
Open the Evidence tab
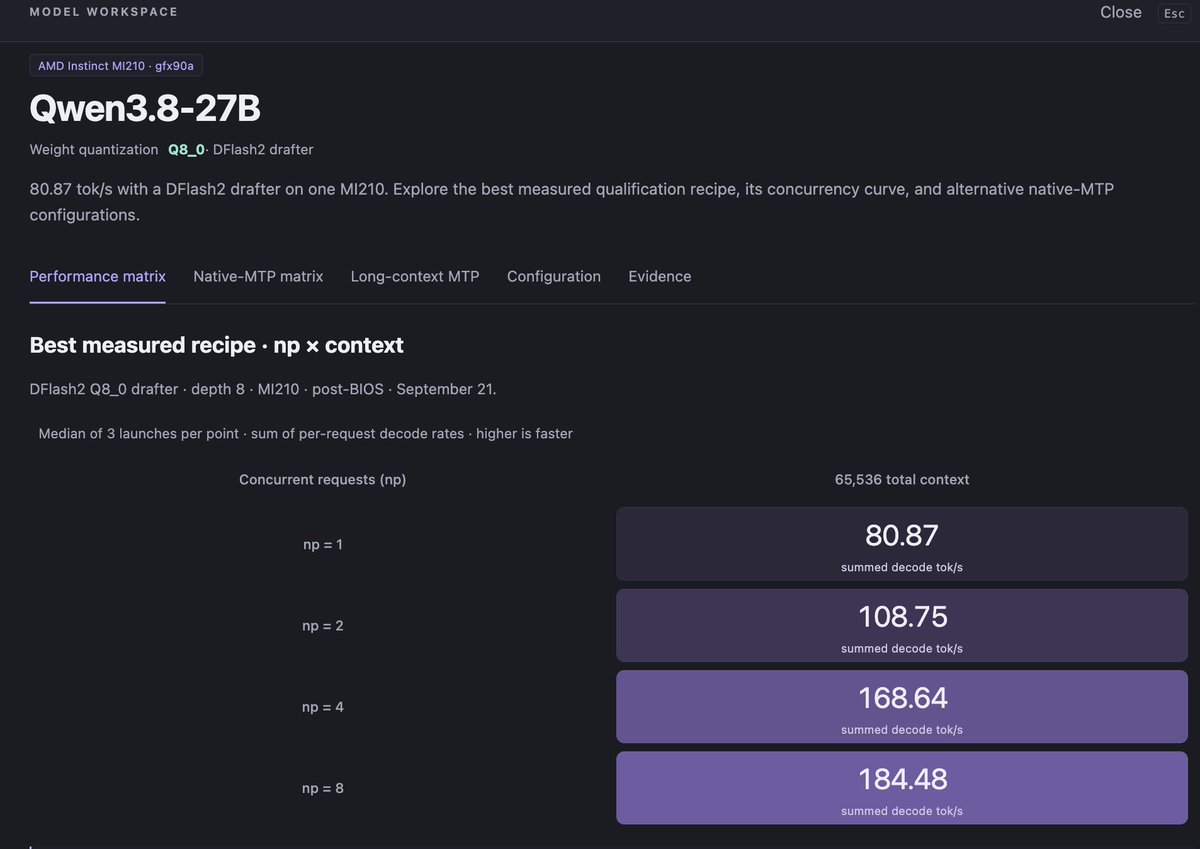(660, 276)
